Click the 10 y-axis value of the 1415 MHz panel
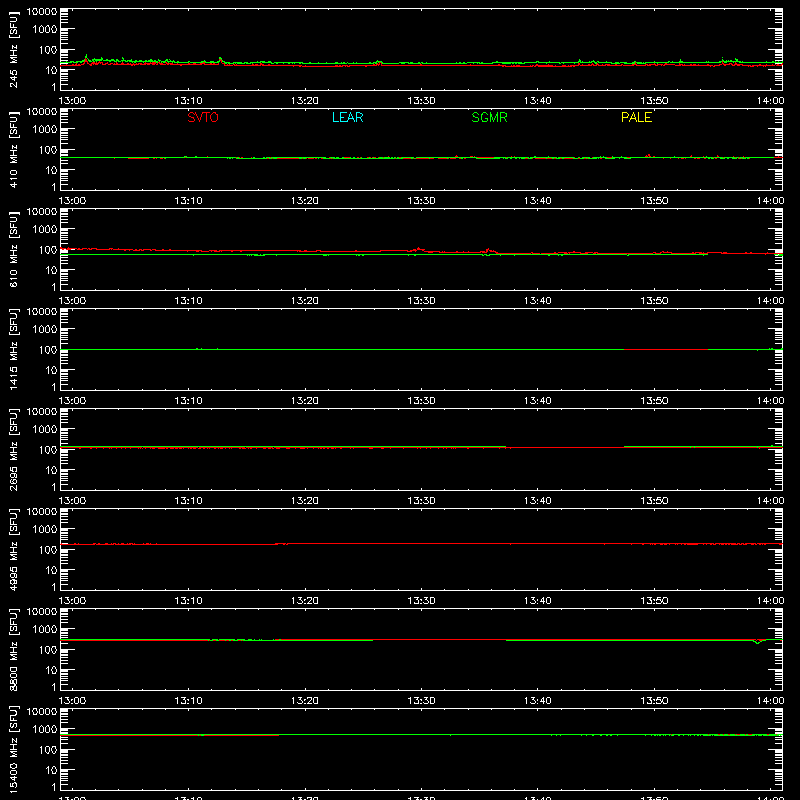The height and width of the screenshot is (800, 800). 51,370
